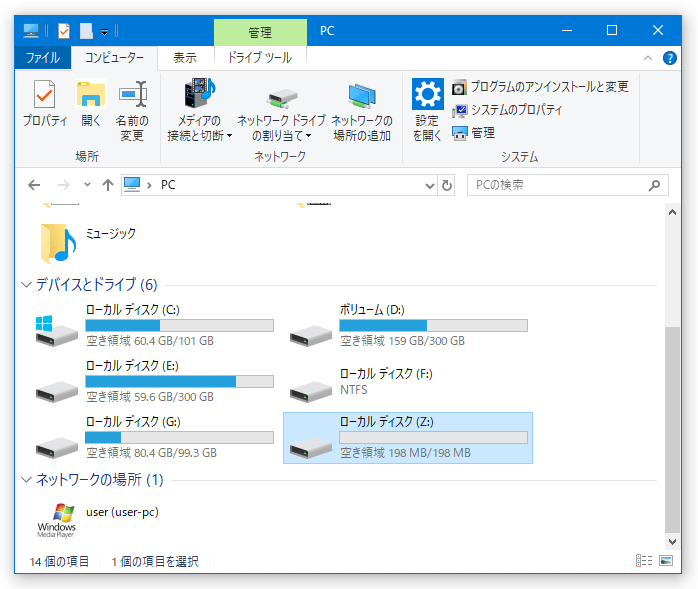Screen dimensions: 698x589
Task: Select ローカル ディスク (Z:) drive
Action: coord(408,438)
